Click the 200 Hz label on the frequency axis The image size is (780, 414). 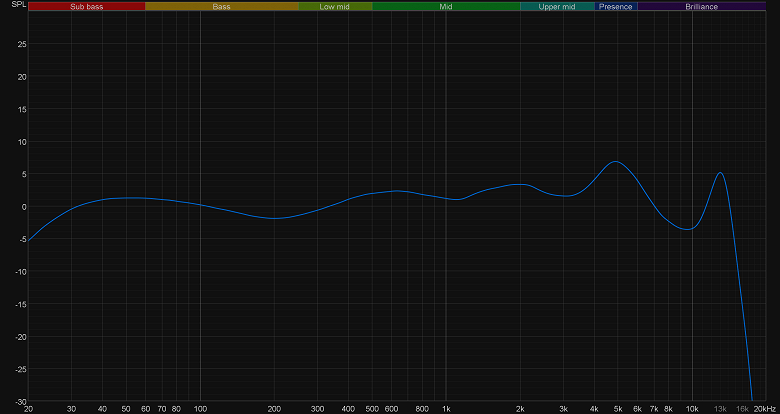274,409
